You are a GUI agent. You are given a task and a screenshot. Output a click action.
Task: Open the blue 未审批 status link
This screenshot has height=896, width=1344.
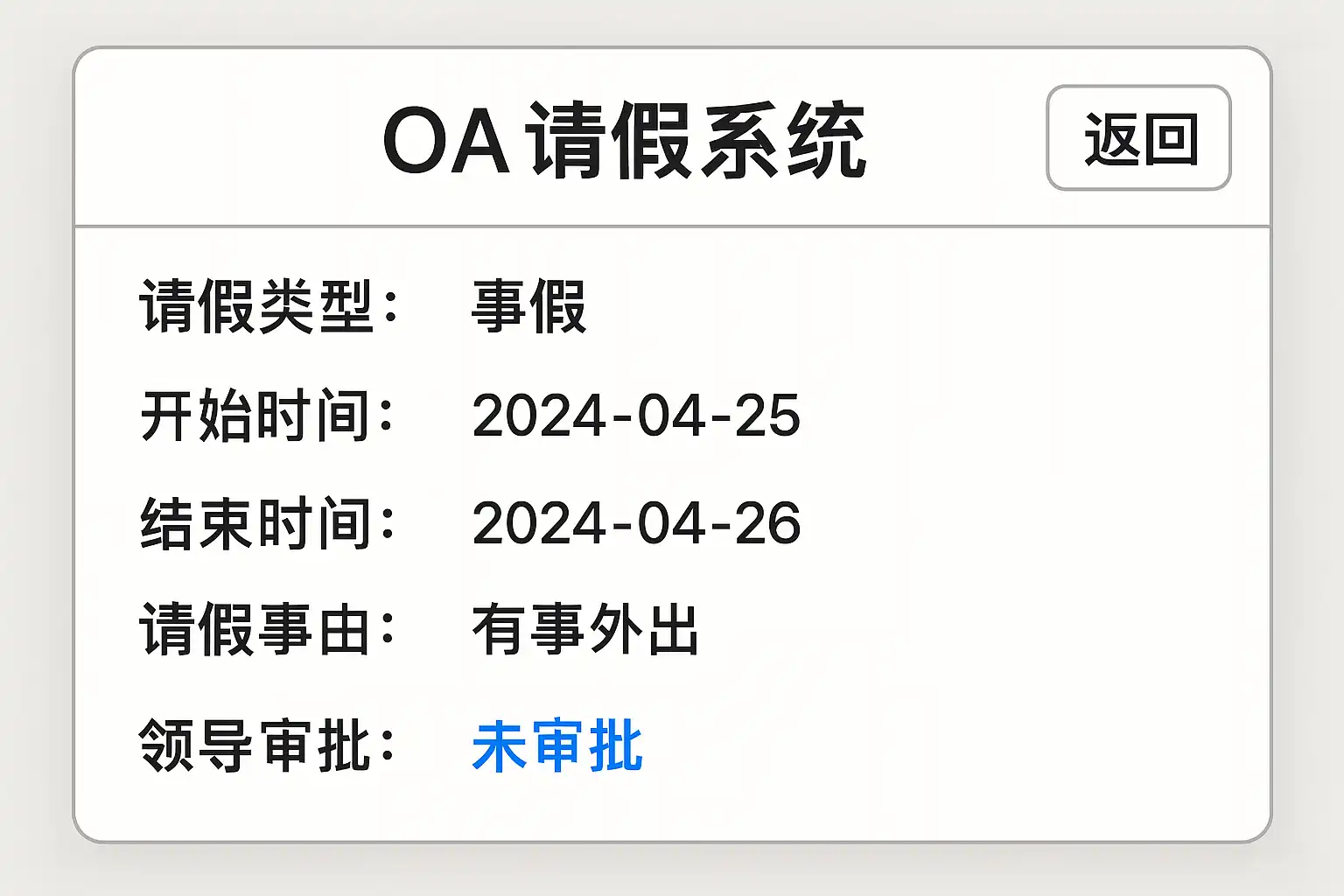[x=557, y=746]
